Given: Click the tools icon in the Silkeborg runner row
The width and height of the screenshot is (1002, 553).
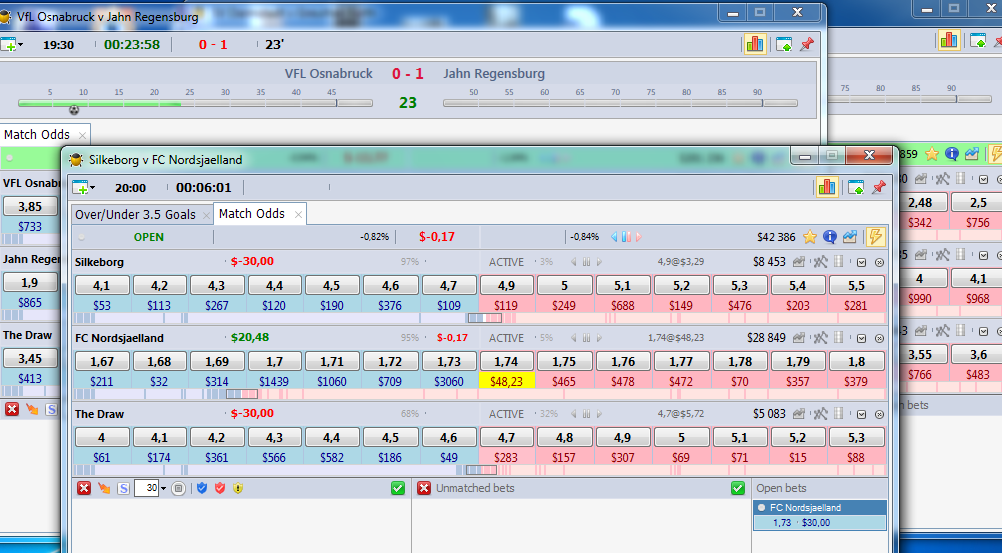Looking at the screenshot, I should [x=820, y=261].
